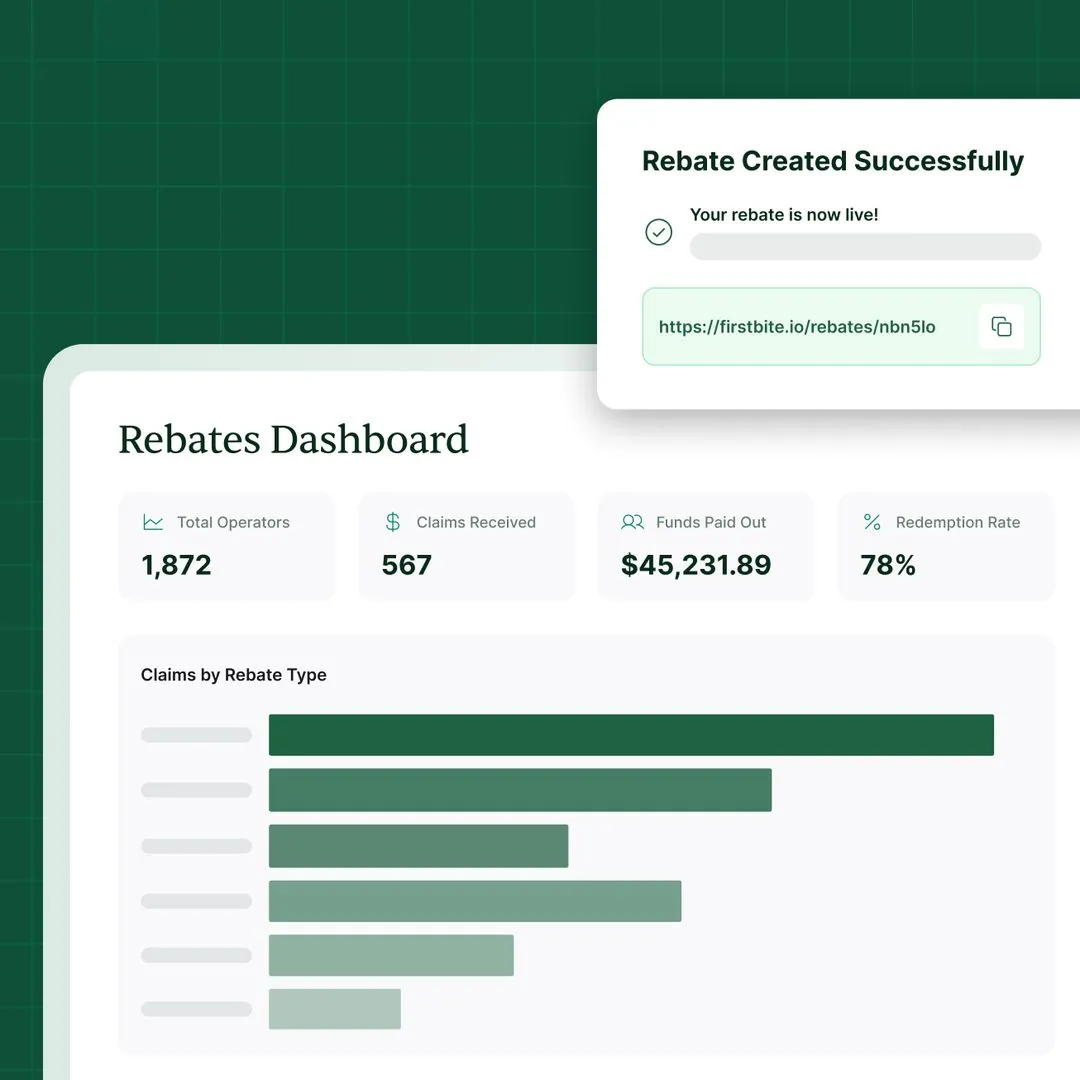The height and width of the screenshot is (1080, 1080).
Task: Click the 'Funds Paid Out' label
Action: pos(711,522)
